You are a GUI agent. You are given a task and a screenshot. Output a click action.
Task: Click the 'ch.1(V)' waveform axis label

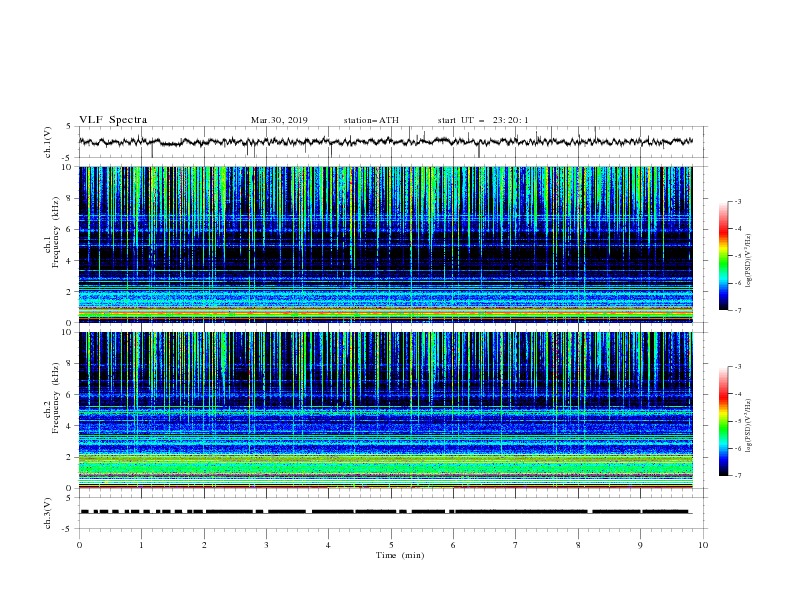coord(48,142)
